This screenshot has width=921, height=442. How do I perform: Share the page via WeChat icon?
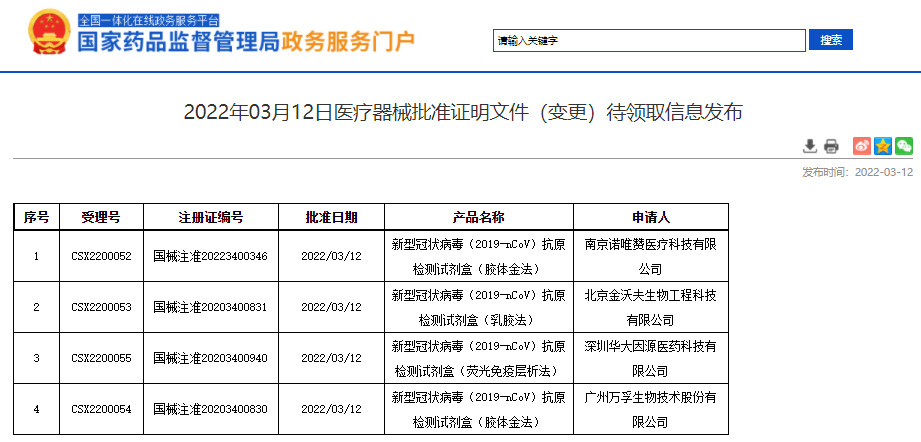[x=904, y=146]
